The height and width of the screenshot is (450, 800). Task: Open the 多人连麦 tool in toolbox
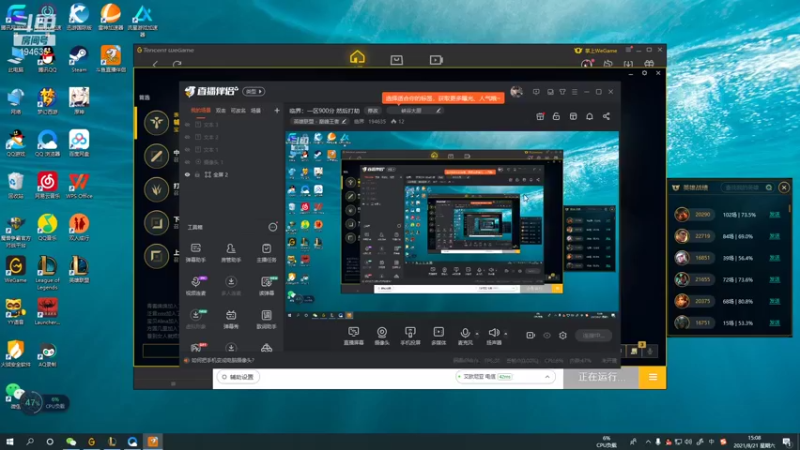pyautogui.click(x=231, y=286)
